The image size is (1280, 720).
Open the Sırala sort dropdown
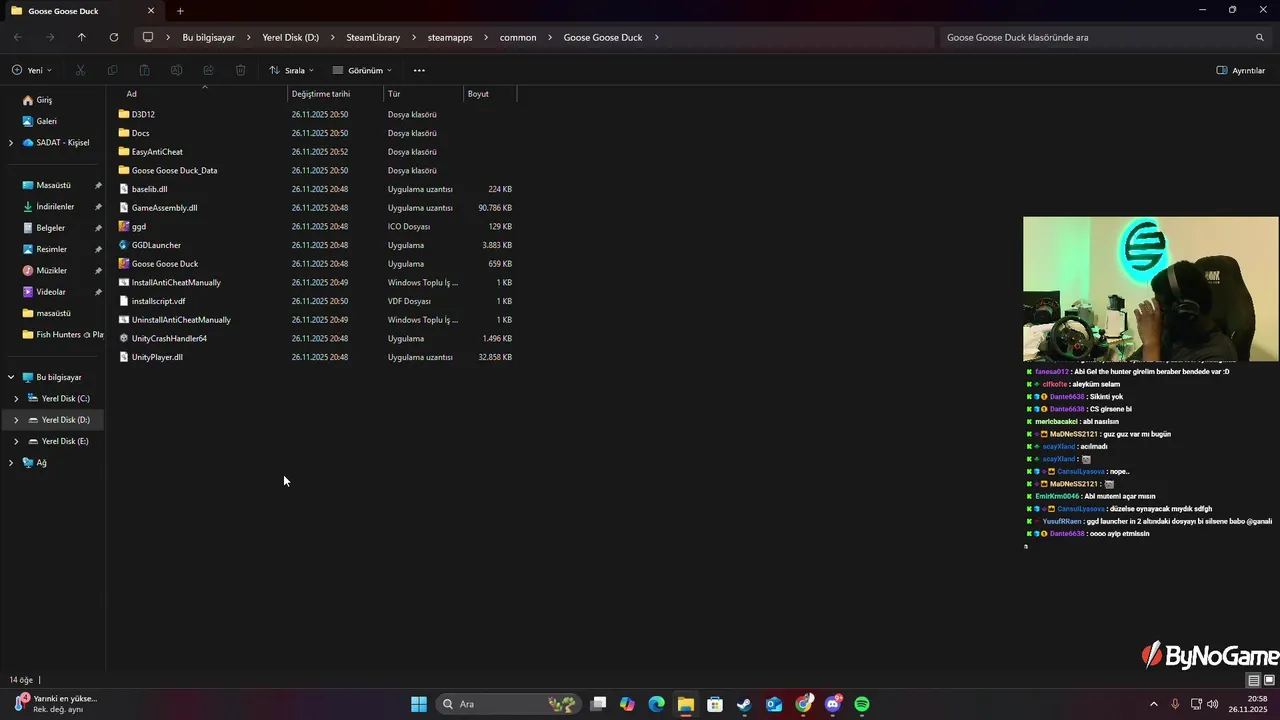click(x=291, y=70)
